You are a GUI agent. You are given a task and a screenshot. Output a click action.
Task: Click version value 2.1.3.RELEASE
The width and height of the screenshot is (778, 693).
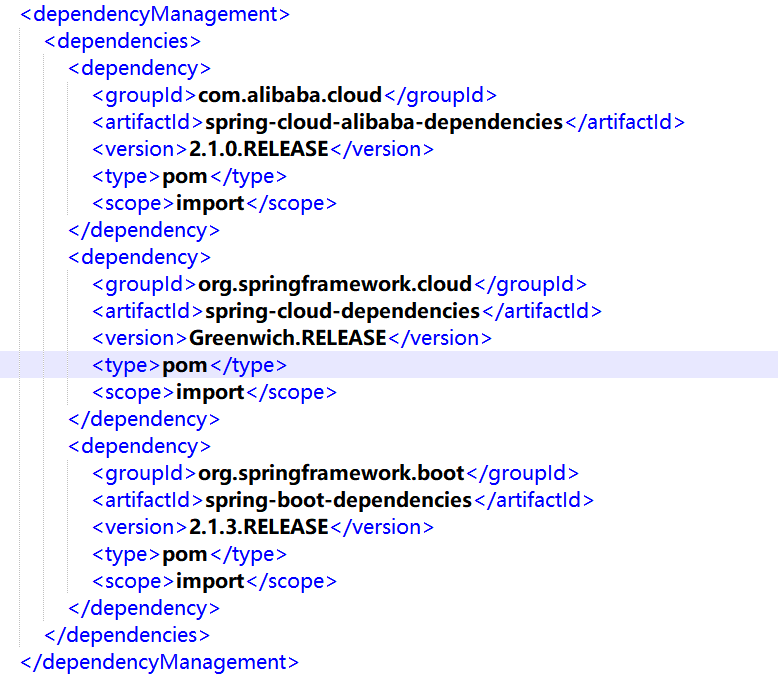(x=259, y=527)
